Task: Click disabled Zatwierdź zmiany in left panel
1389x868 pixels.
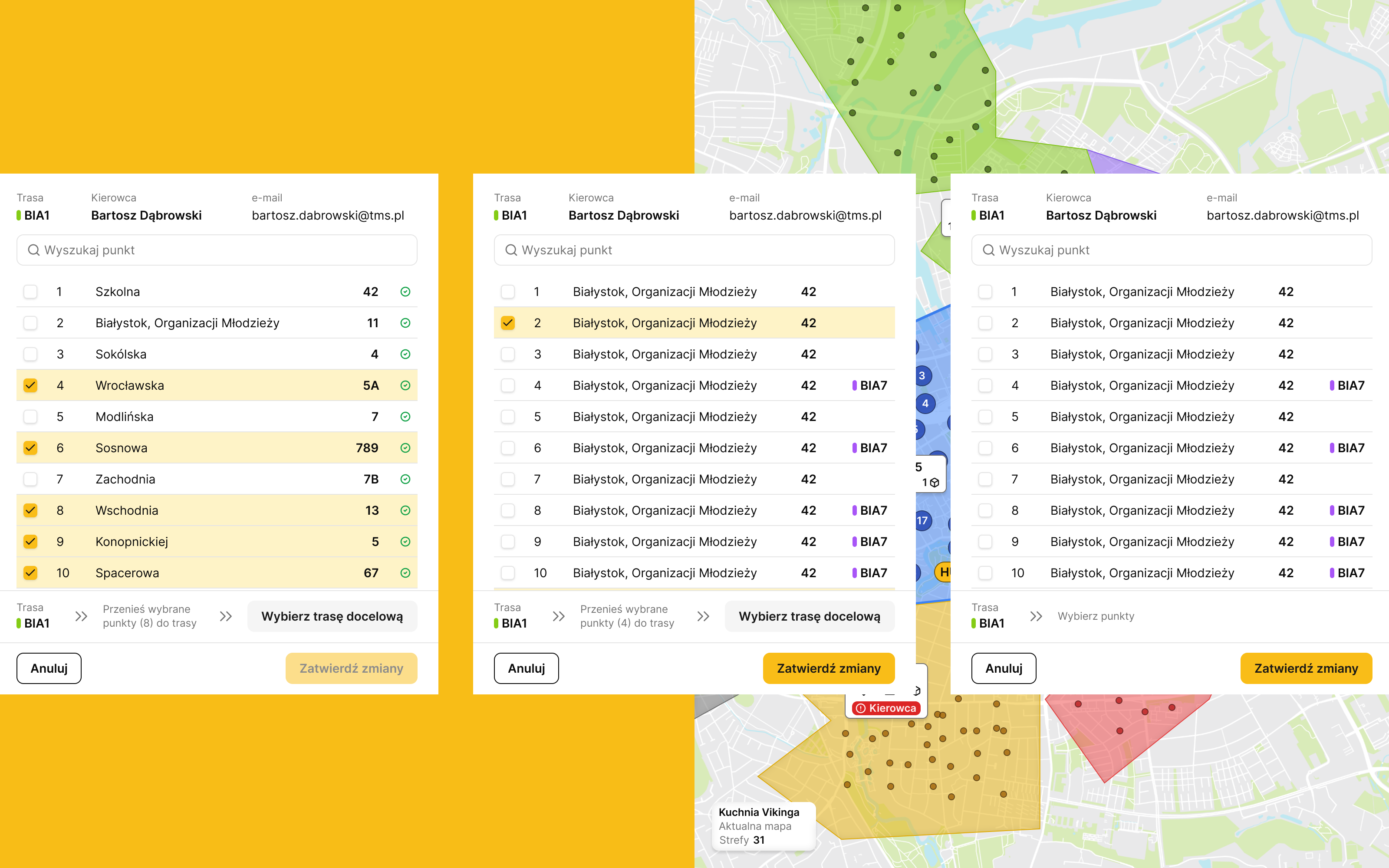Action: (x=351, y=668)
